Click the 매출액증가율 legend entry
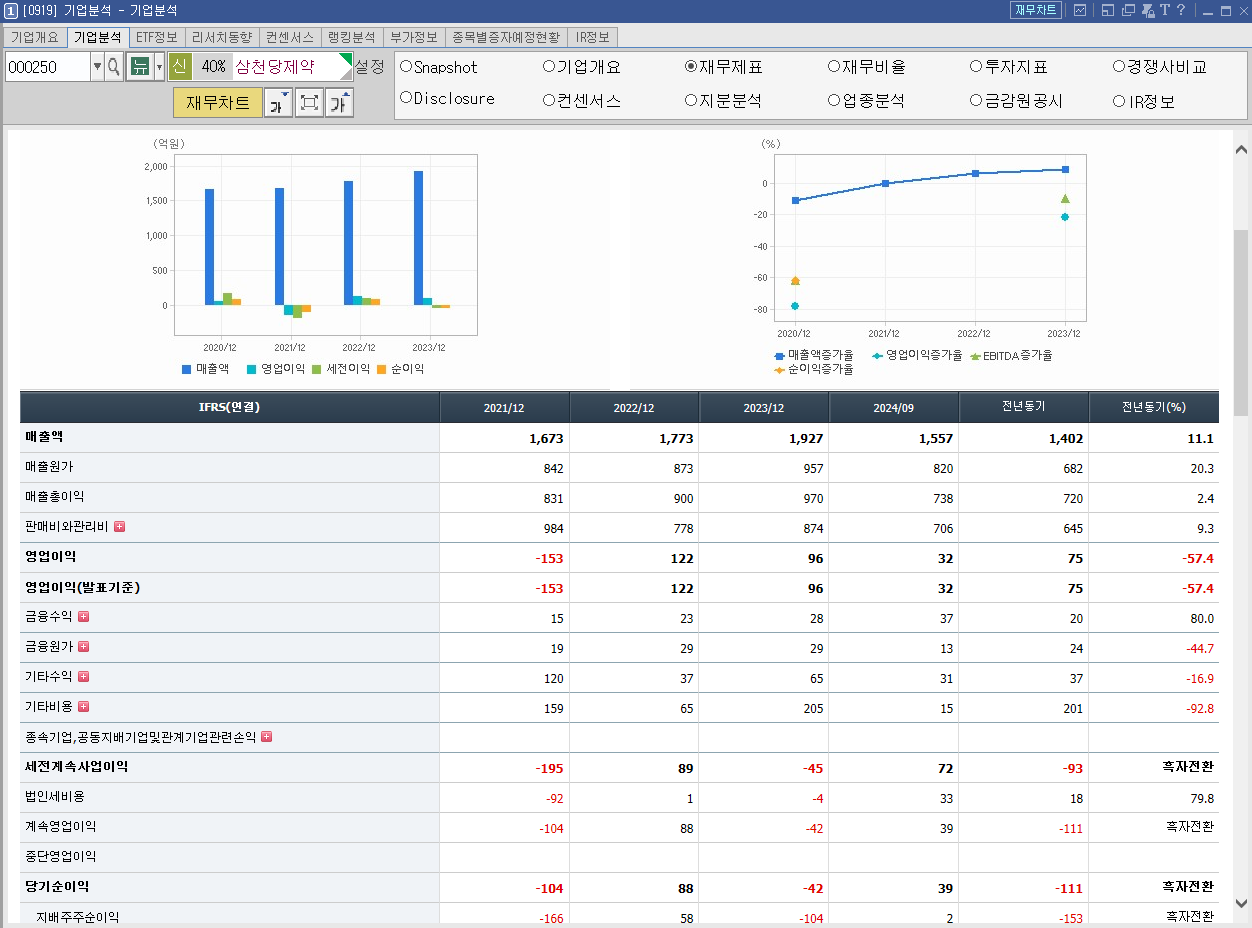1252x928 pixels. (814, 355)
